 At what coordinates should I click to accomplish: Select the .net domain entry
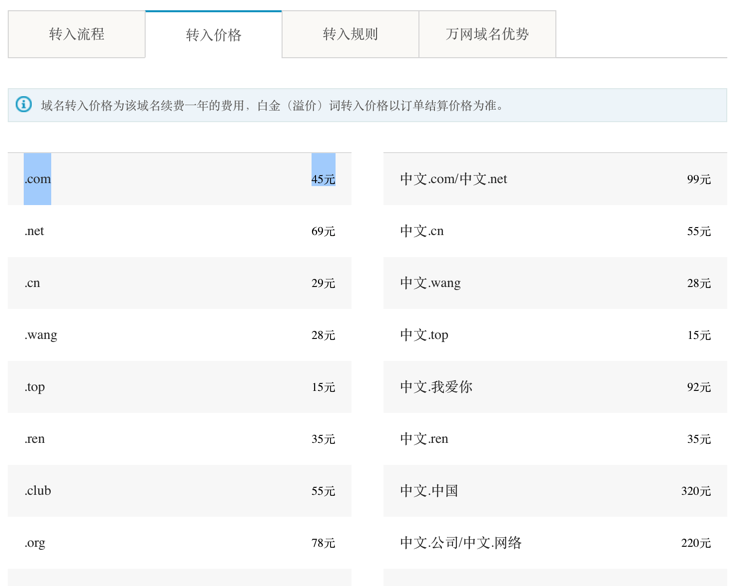[34, 231]
